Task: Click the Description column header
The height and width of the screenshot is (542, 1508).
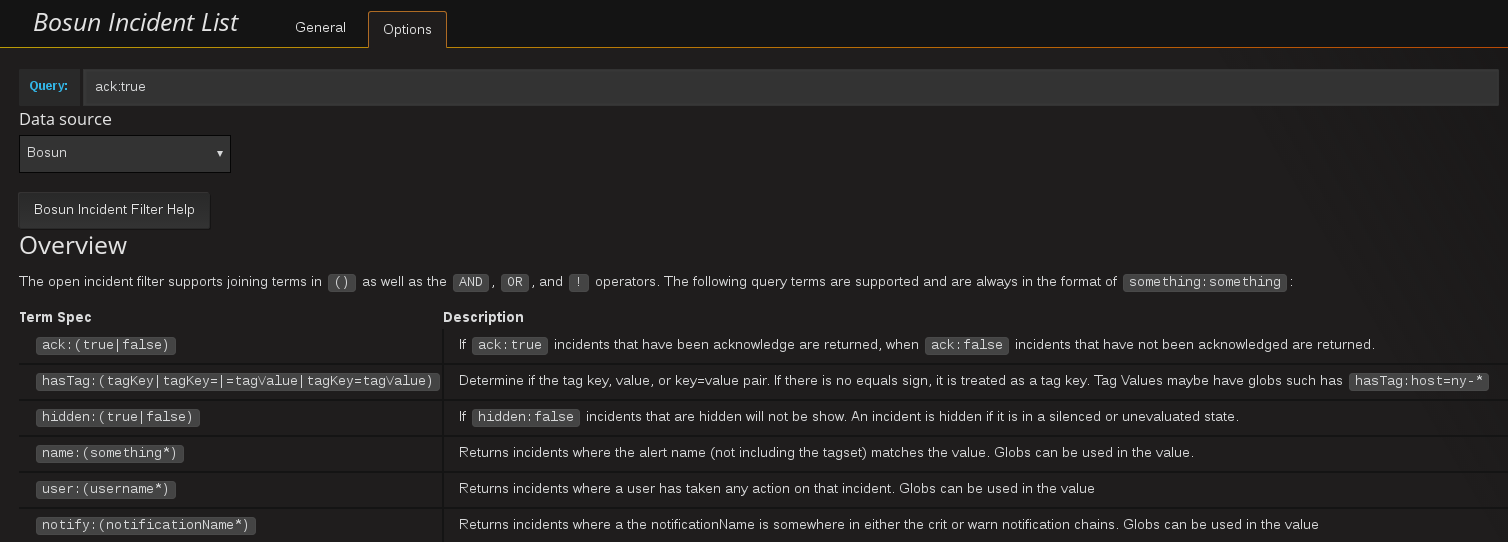Action: point(483,317)
